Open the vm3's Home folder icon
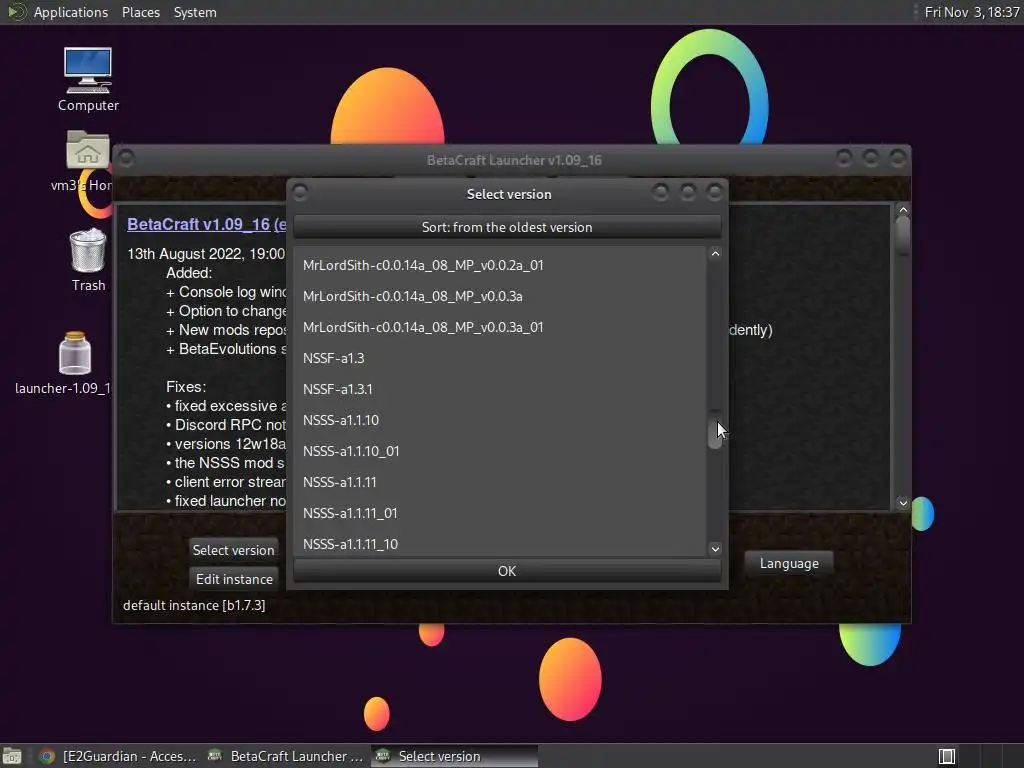 pos(88,150)
